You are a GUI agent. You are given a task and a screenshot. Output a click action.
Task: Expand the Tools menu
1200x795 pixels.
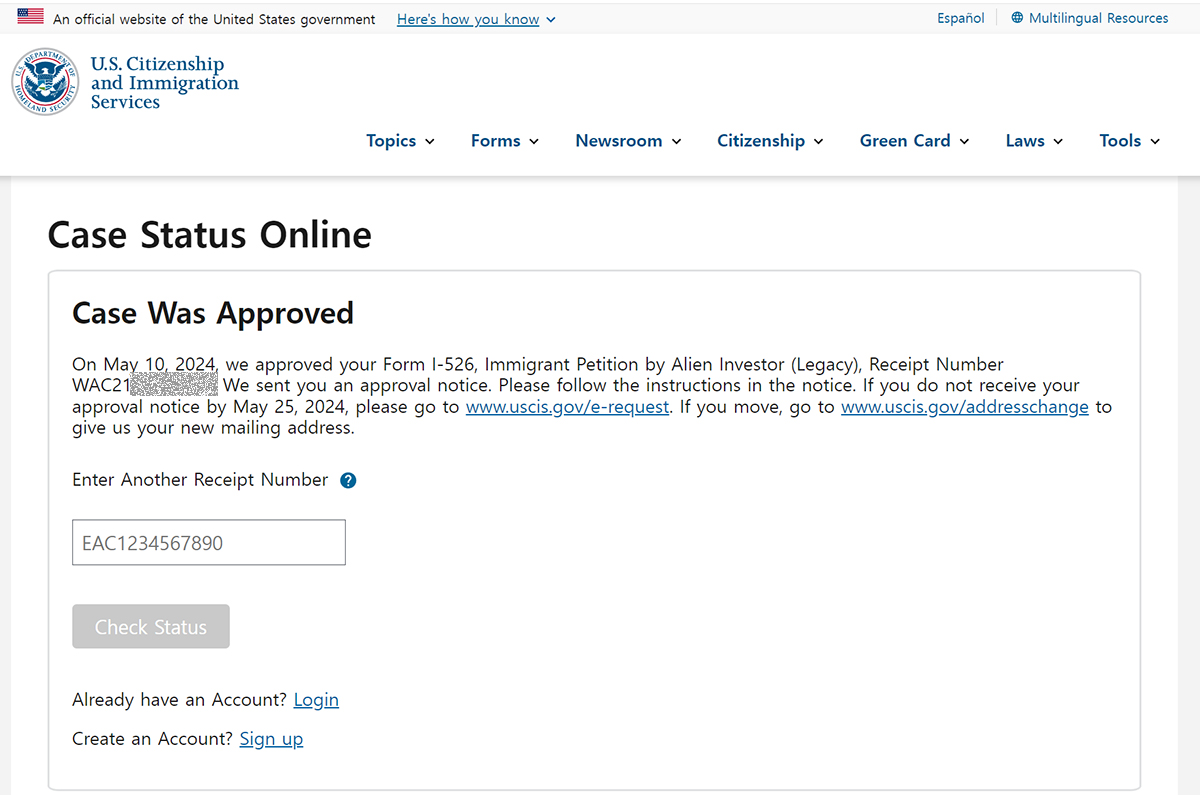coord(1130,141)
